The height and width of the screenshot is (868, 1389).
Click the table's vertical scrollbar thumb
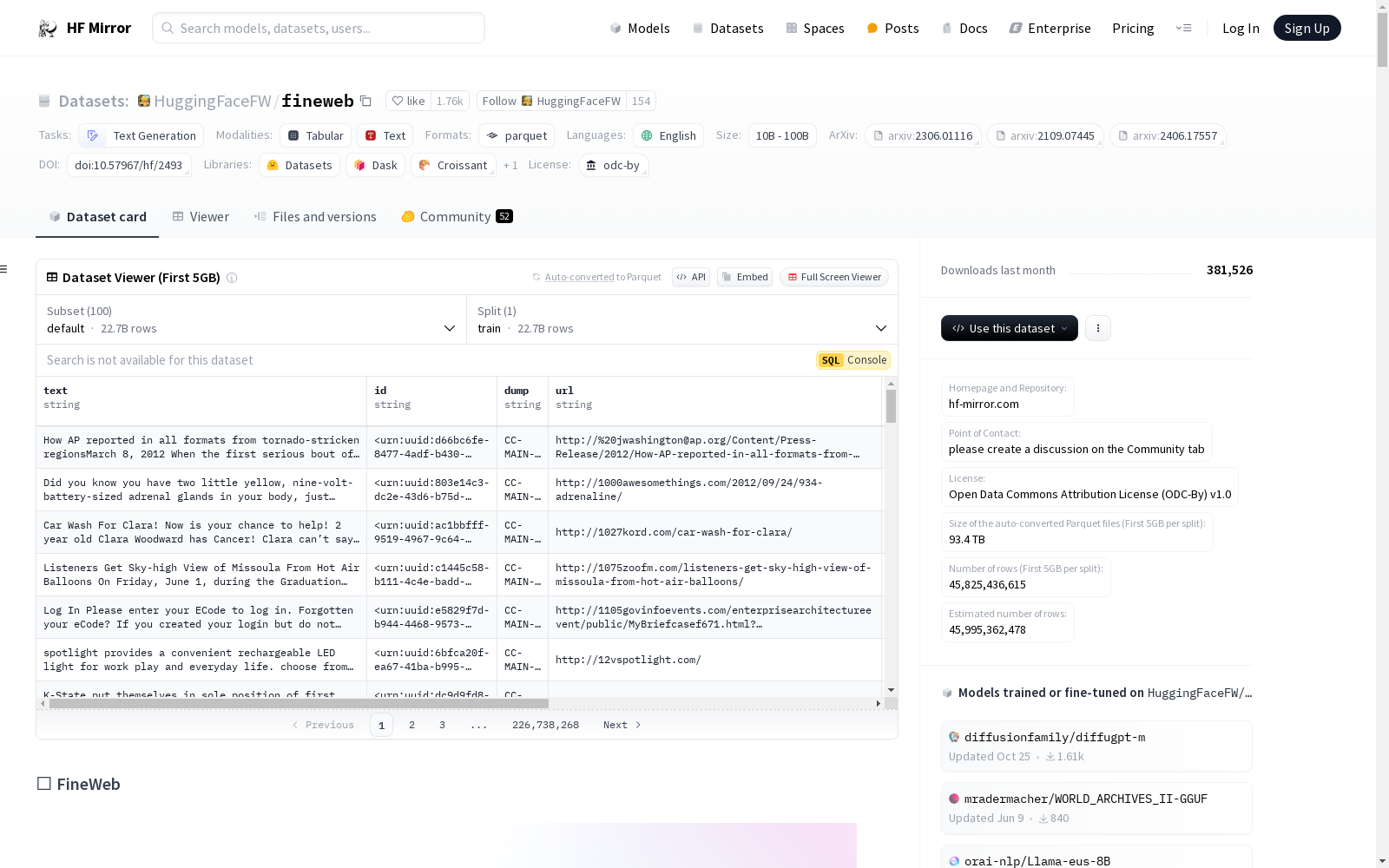pyautogui.click(x=891, y=406)
